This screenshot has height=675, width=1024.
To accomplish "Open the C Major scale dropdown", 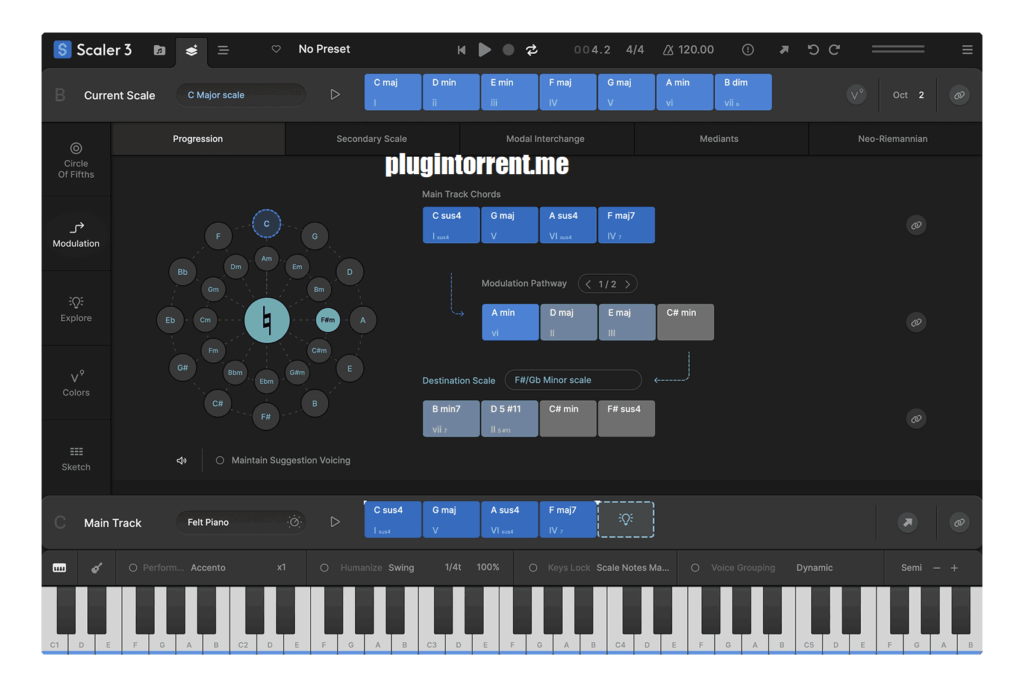I will click(x=240, y=95).
